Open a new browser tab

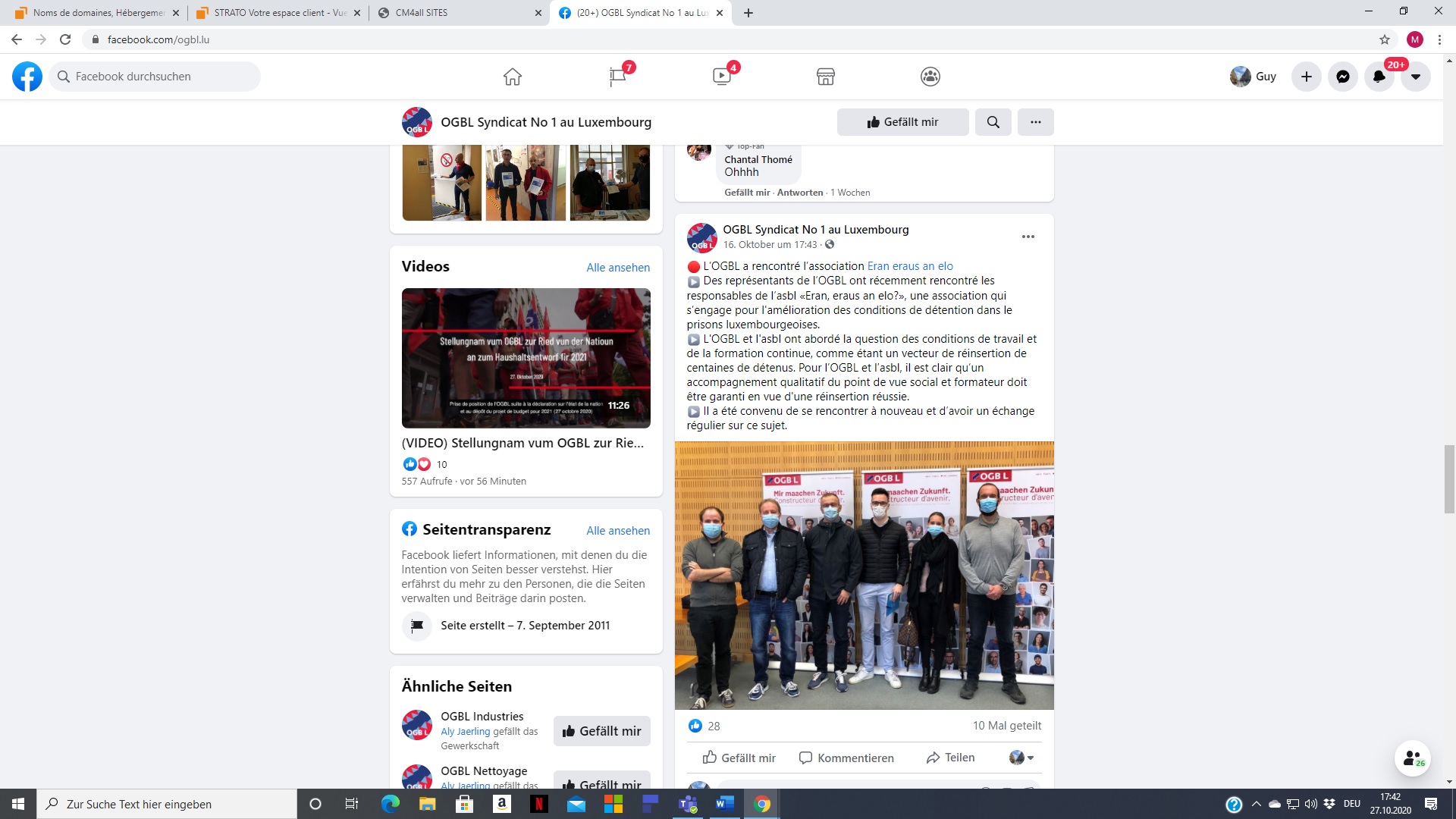click(x=748, y=13)
